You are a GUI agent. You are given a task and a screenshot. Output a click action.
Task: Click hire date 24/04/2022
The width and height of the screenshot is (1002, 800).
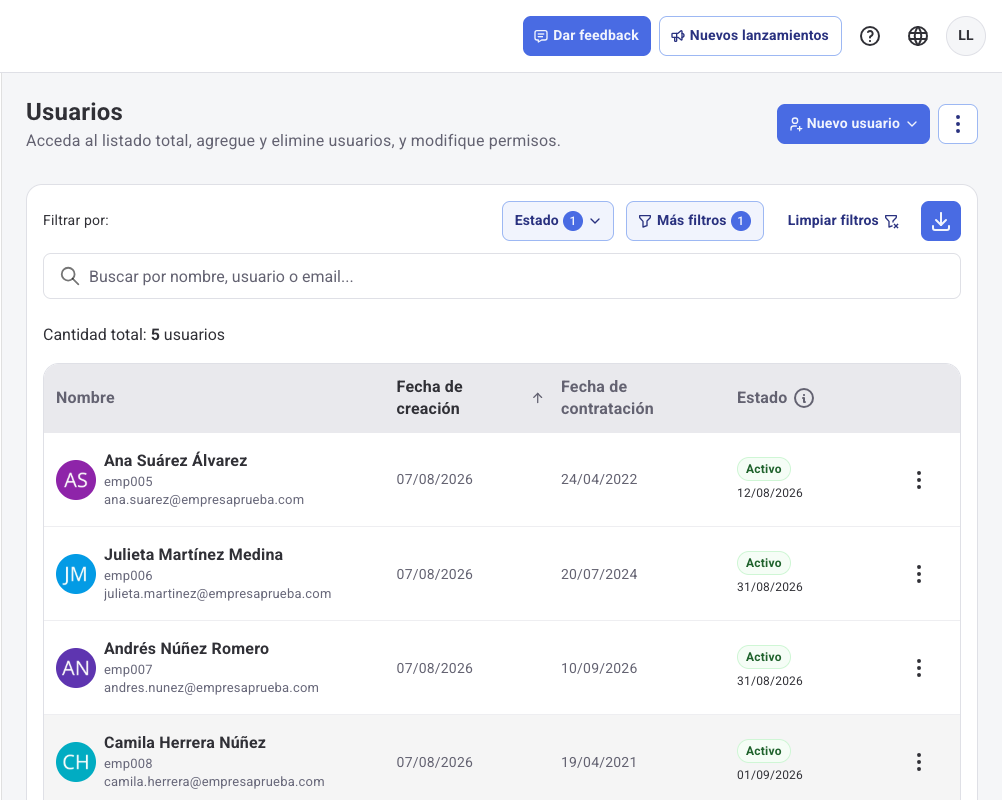pos(599,479)
